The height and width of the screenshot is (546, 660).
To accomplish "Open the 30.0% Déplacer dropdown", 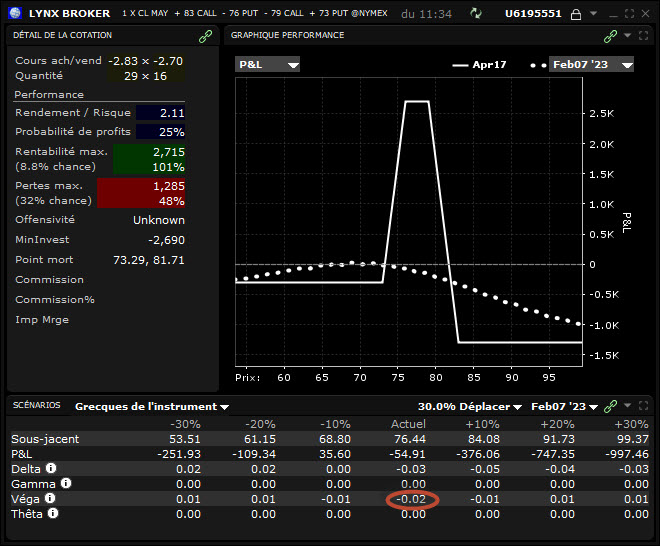I will click(470, 407).
